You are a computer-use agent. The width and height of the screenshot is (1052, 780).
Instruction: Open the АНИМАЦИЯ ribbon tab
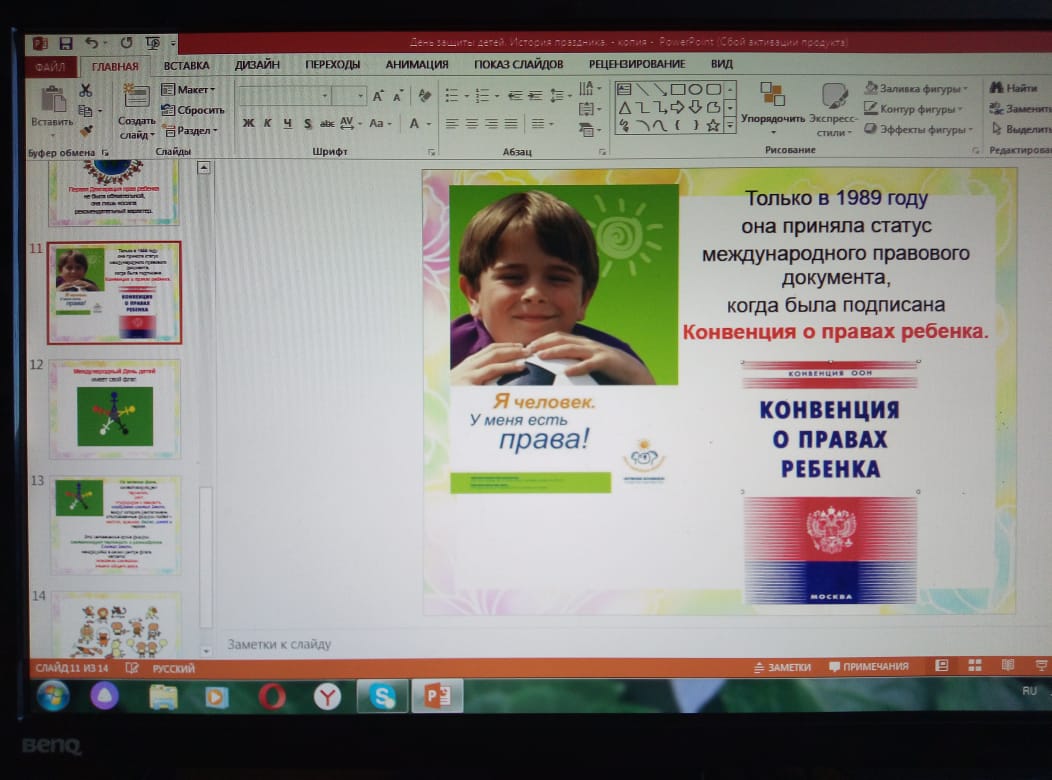[x=416, y=64]
